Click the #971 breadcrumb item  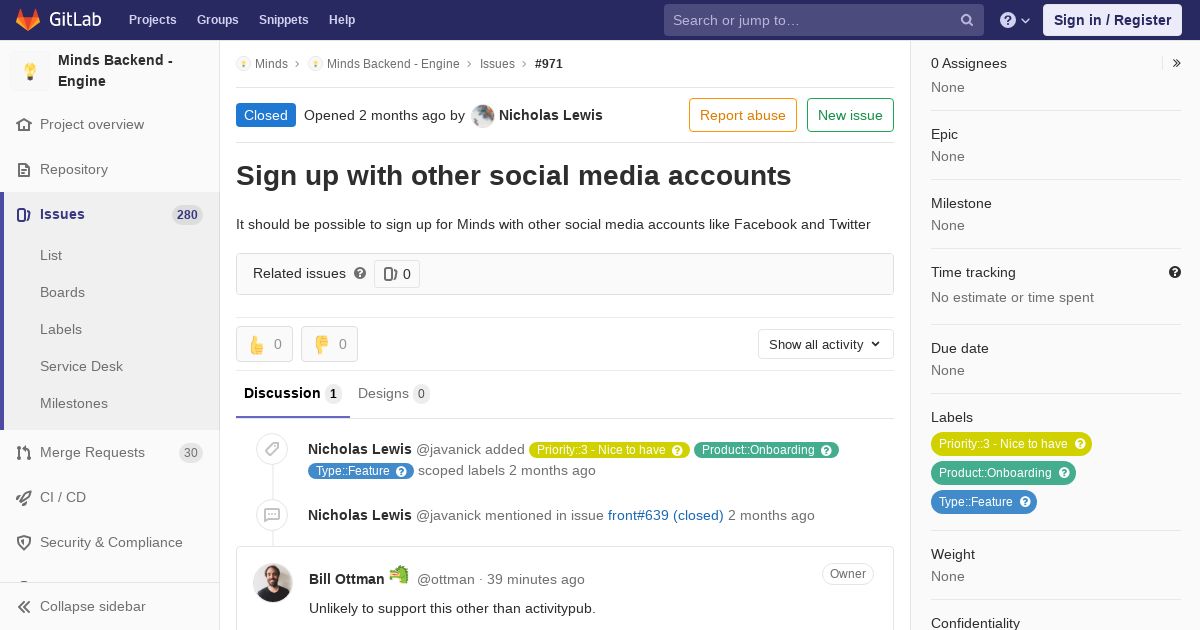[549, 64]
